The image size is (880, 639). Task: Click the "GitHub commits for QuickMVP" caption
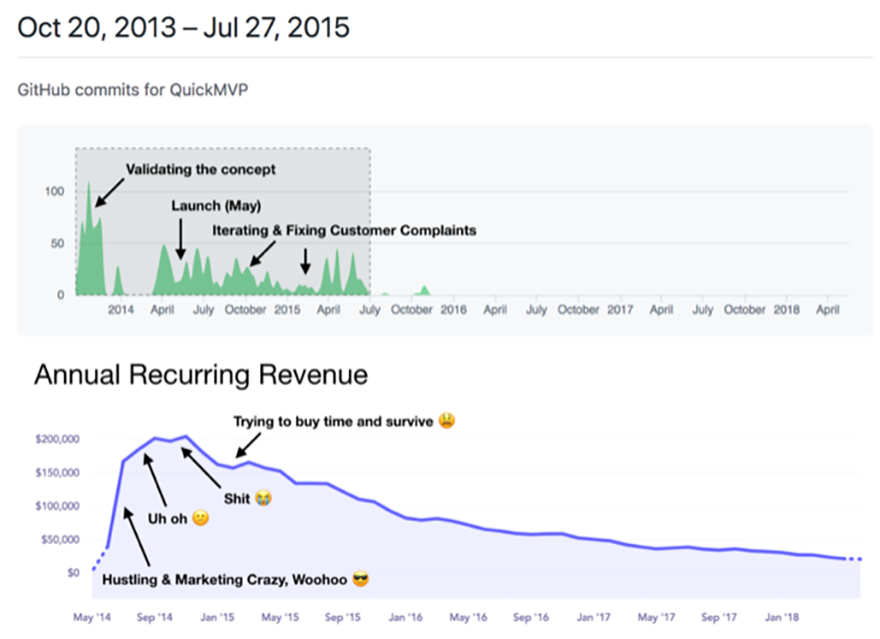(x=132, y=89)
